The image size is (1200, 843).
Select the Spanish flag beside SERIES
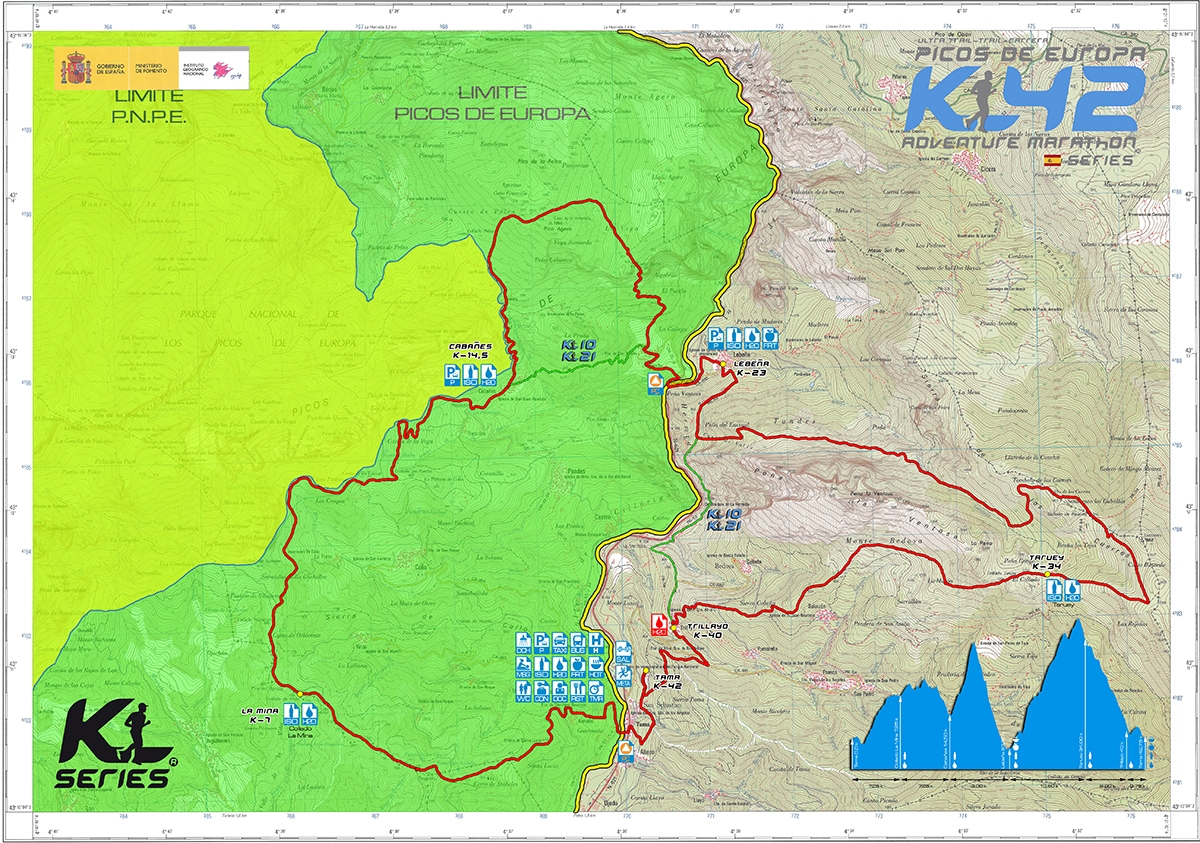[1052, 160]
